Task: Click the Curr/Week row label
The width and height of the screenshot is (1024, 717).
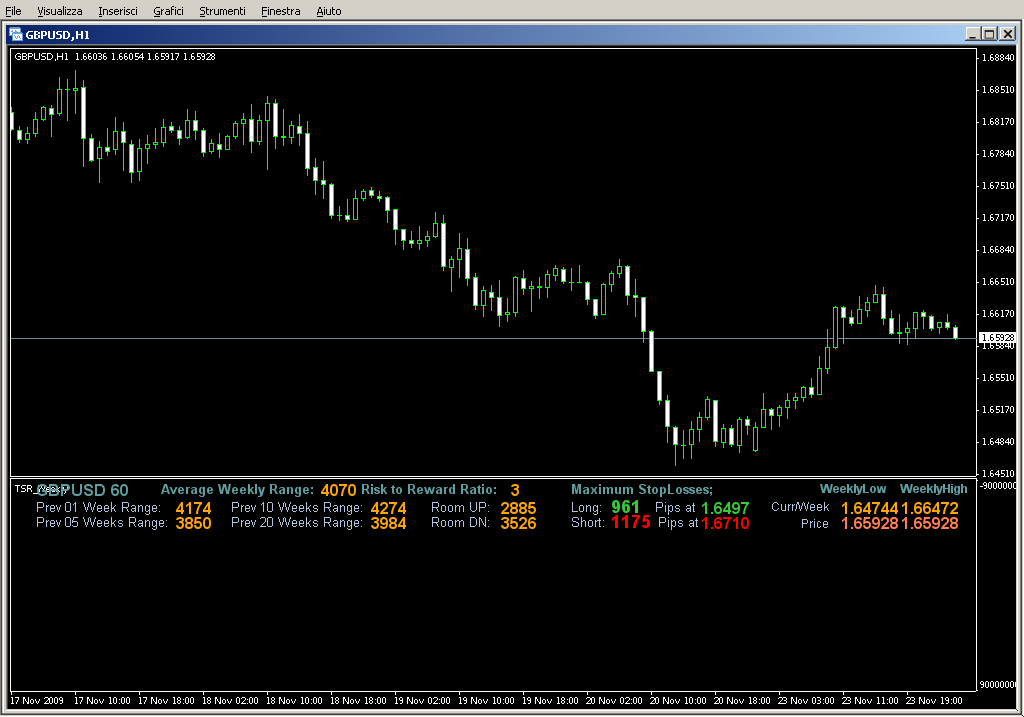Action: pyautogui.click(x=800, y=507)
